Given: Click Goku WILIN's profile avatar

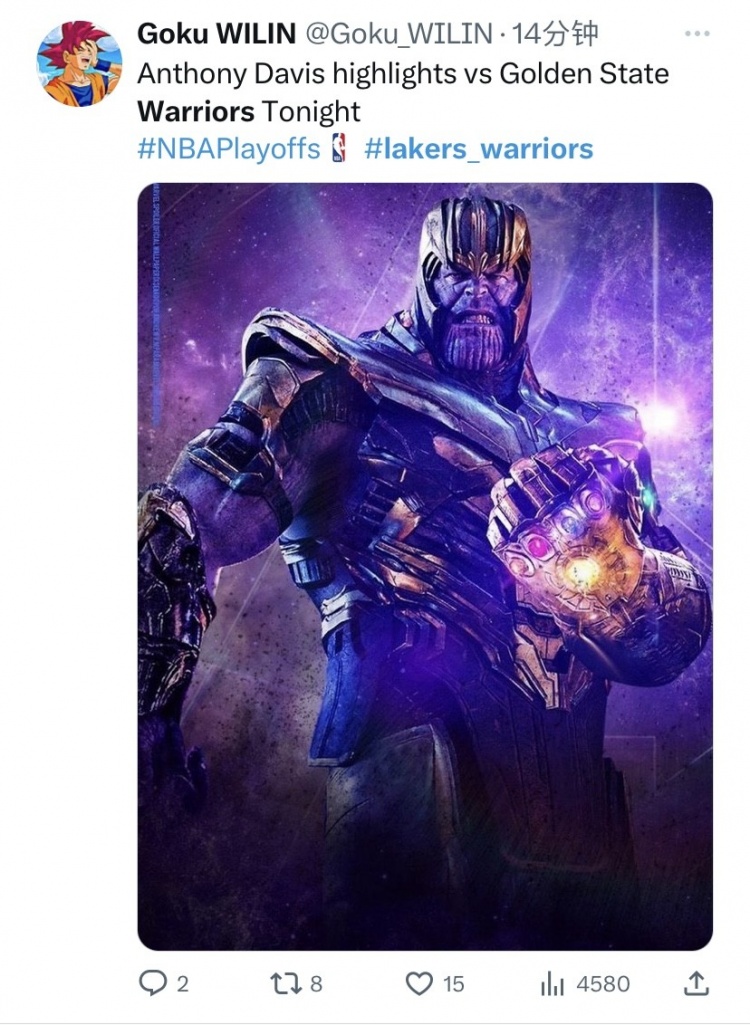Looking at the screenshot, I should [79, 63].
